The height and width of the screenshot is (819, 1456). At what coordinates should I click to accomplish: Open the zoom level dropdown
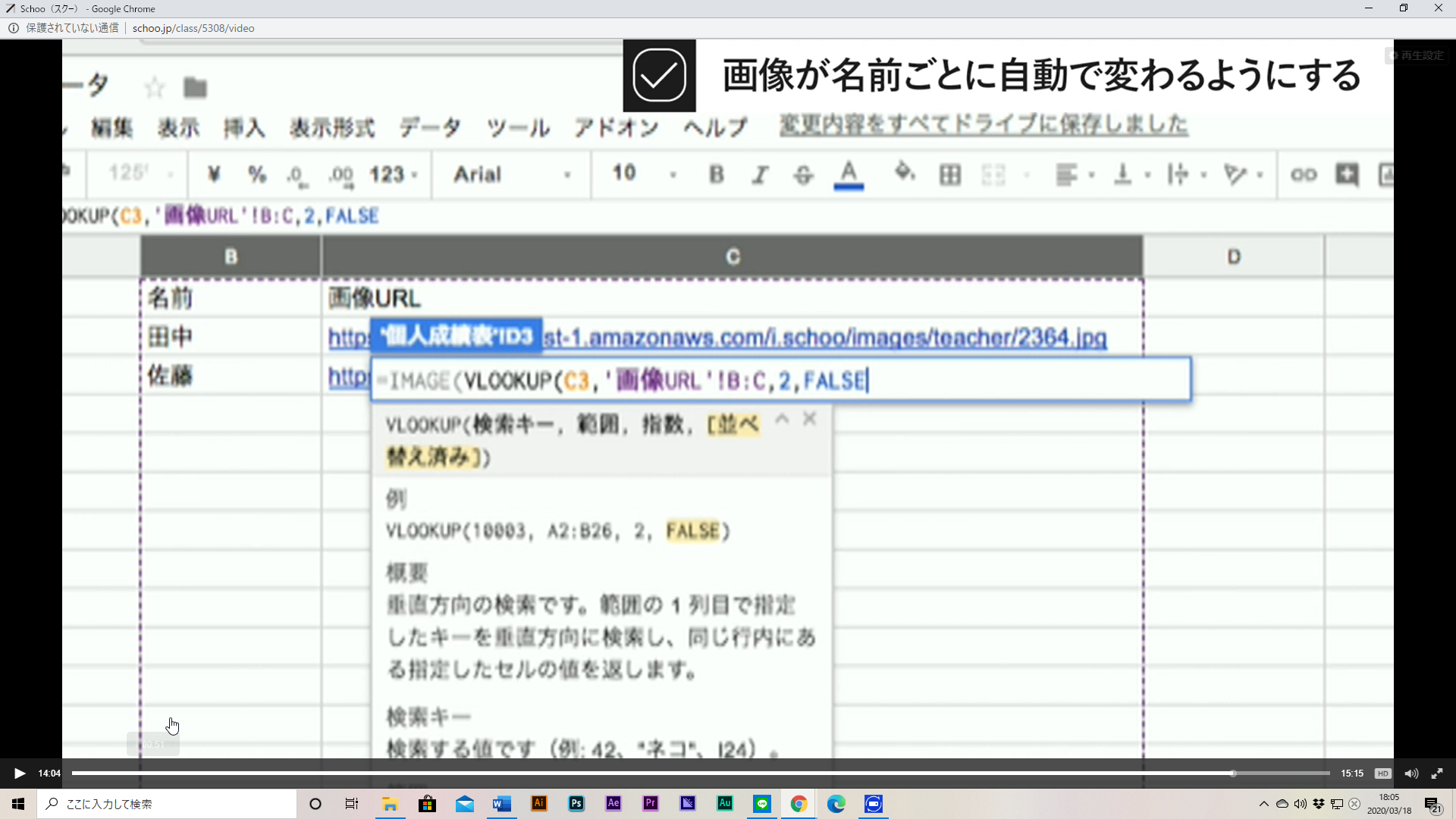pyautogui.click(x=140, y=174)
